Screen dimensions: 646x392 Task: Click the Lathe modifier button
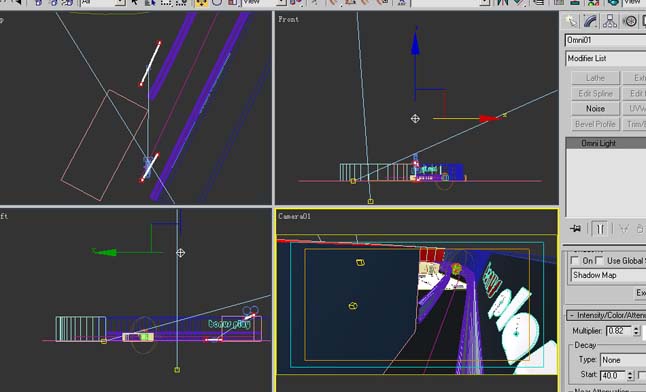595,78
